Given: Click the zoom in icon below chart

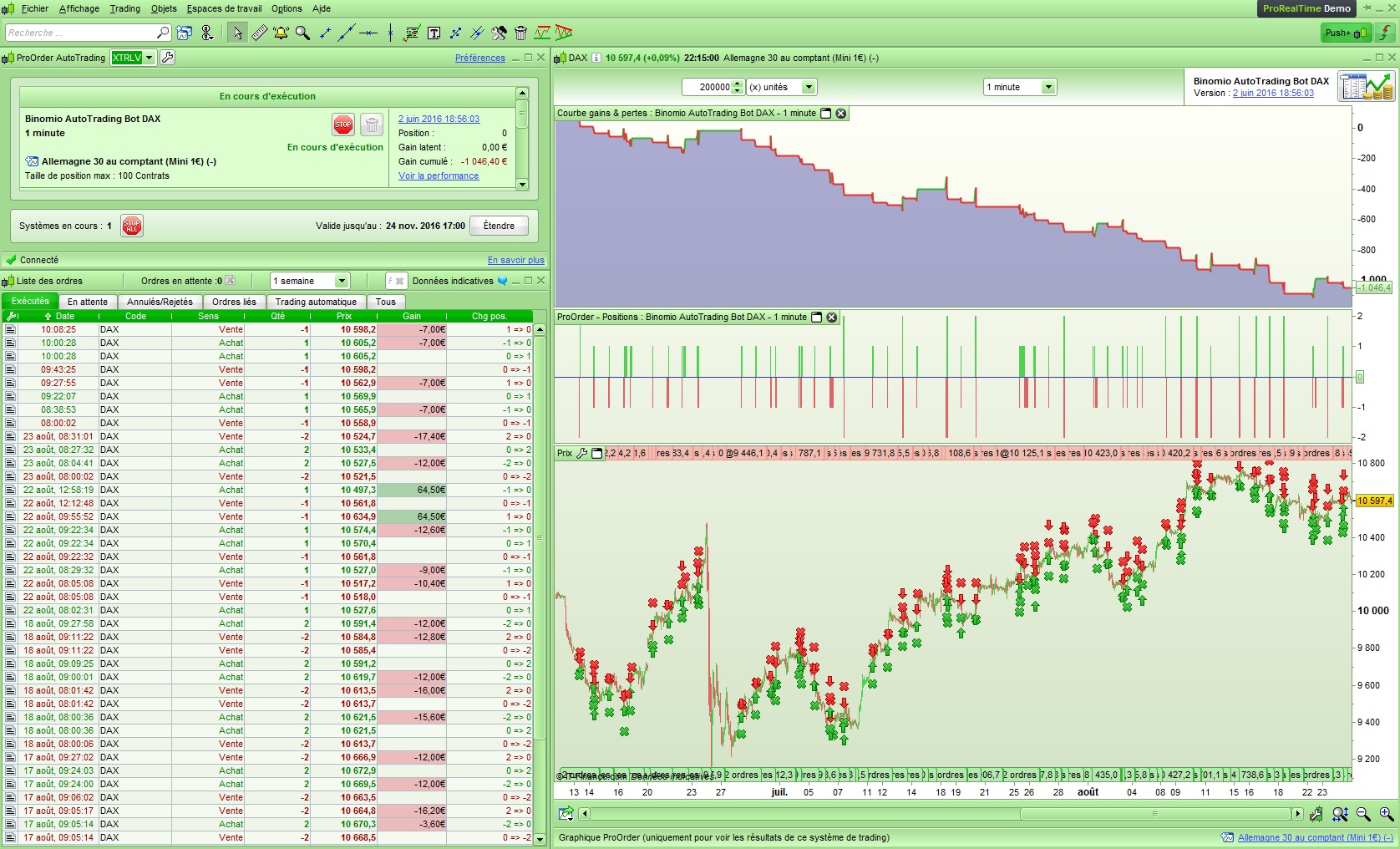Looking at the screenshot, I should pos(1386,814).
